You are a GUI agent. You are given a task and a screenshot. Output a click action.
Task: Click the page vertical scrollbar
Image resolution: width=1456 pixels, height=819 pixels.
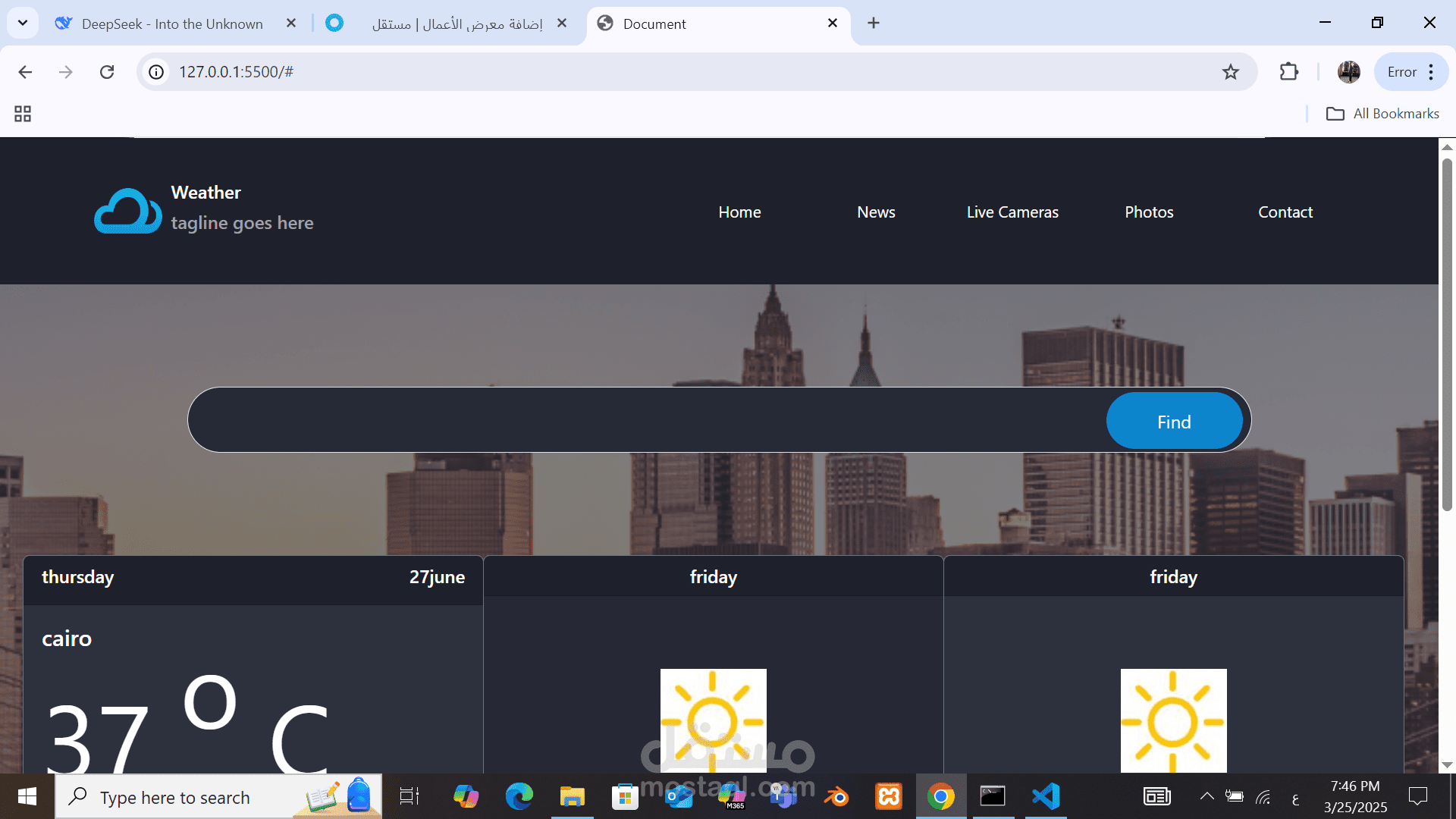pyautogui.click(x=1447, y=334)
